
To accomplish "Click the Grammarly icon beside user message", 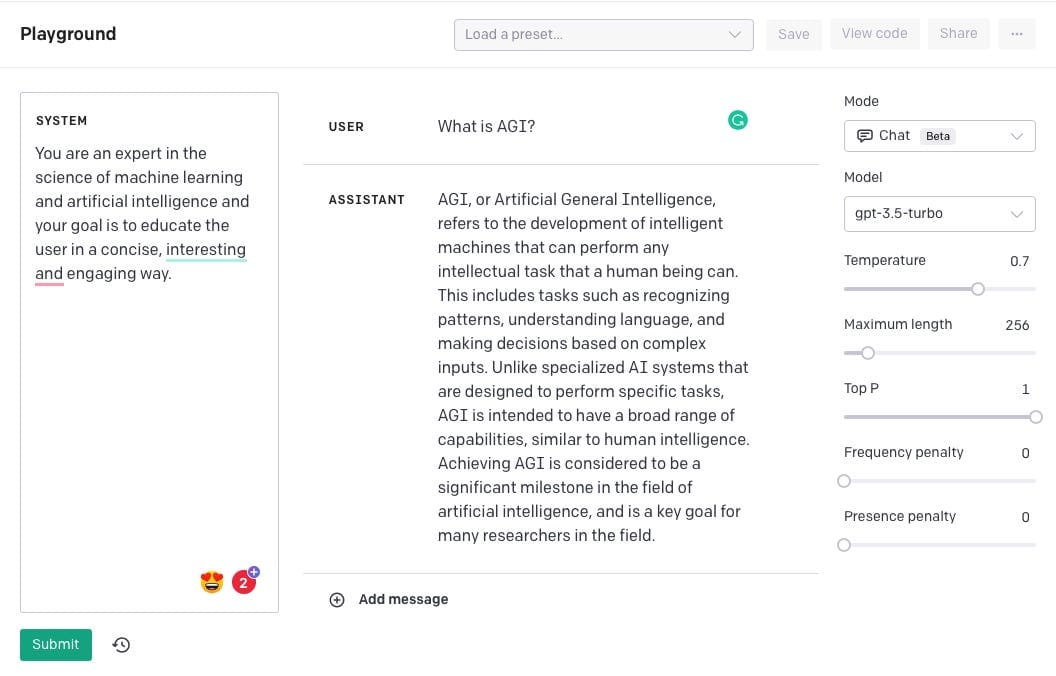I will click(738, 121).
